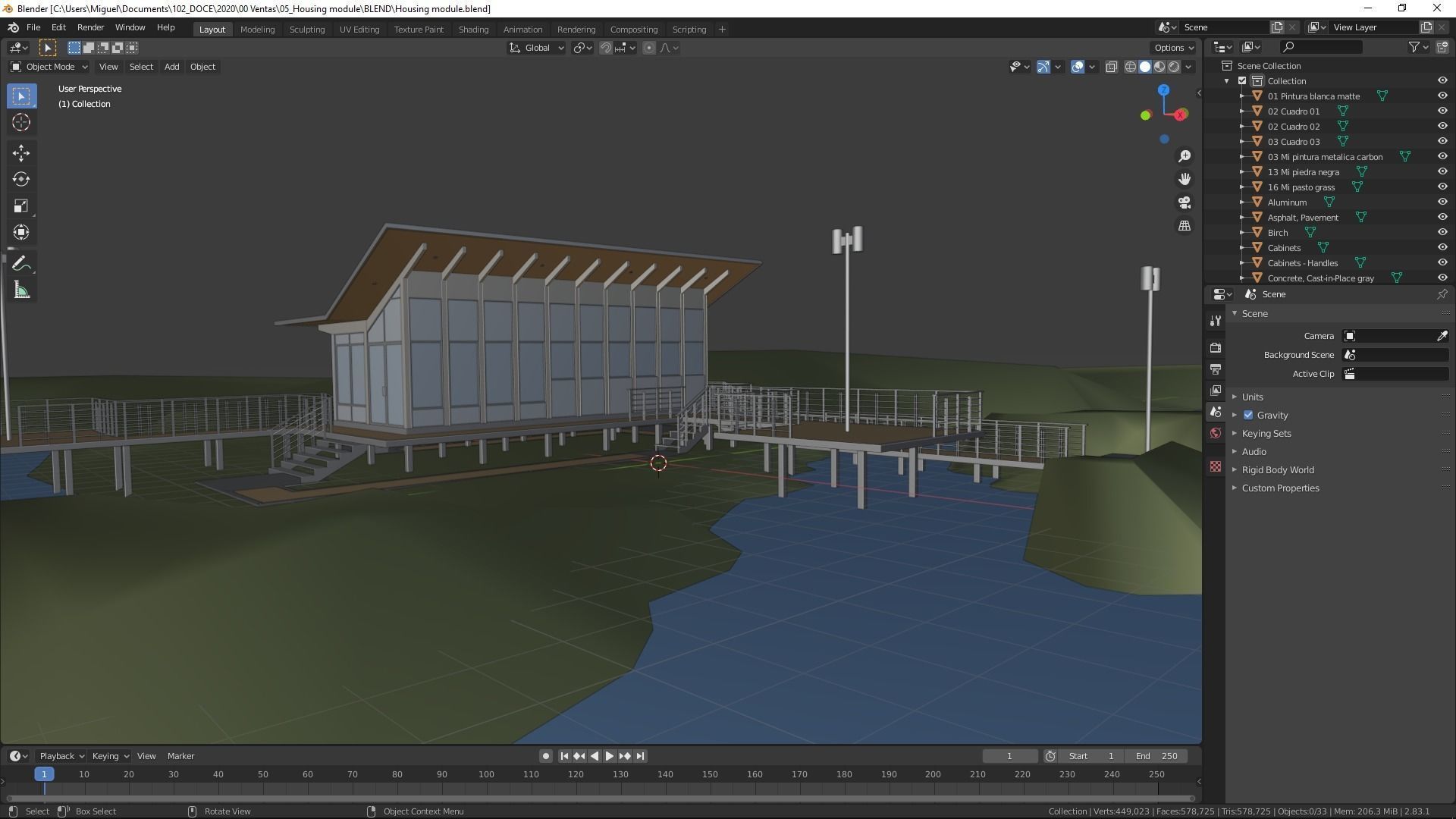Switch to the Modeling workspace tab

pyautogui.click(x=257, y=30)
